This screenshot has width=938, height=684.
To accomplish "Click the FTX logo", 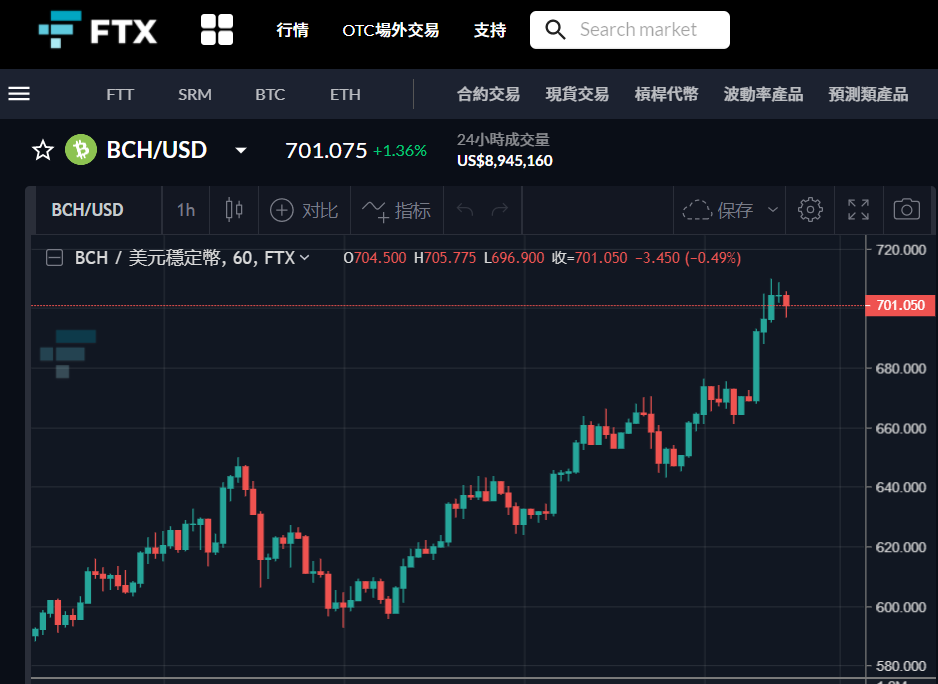I will 98,29.
